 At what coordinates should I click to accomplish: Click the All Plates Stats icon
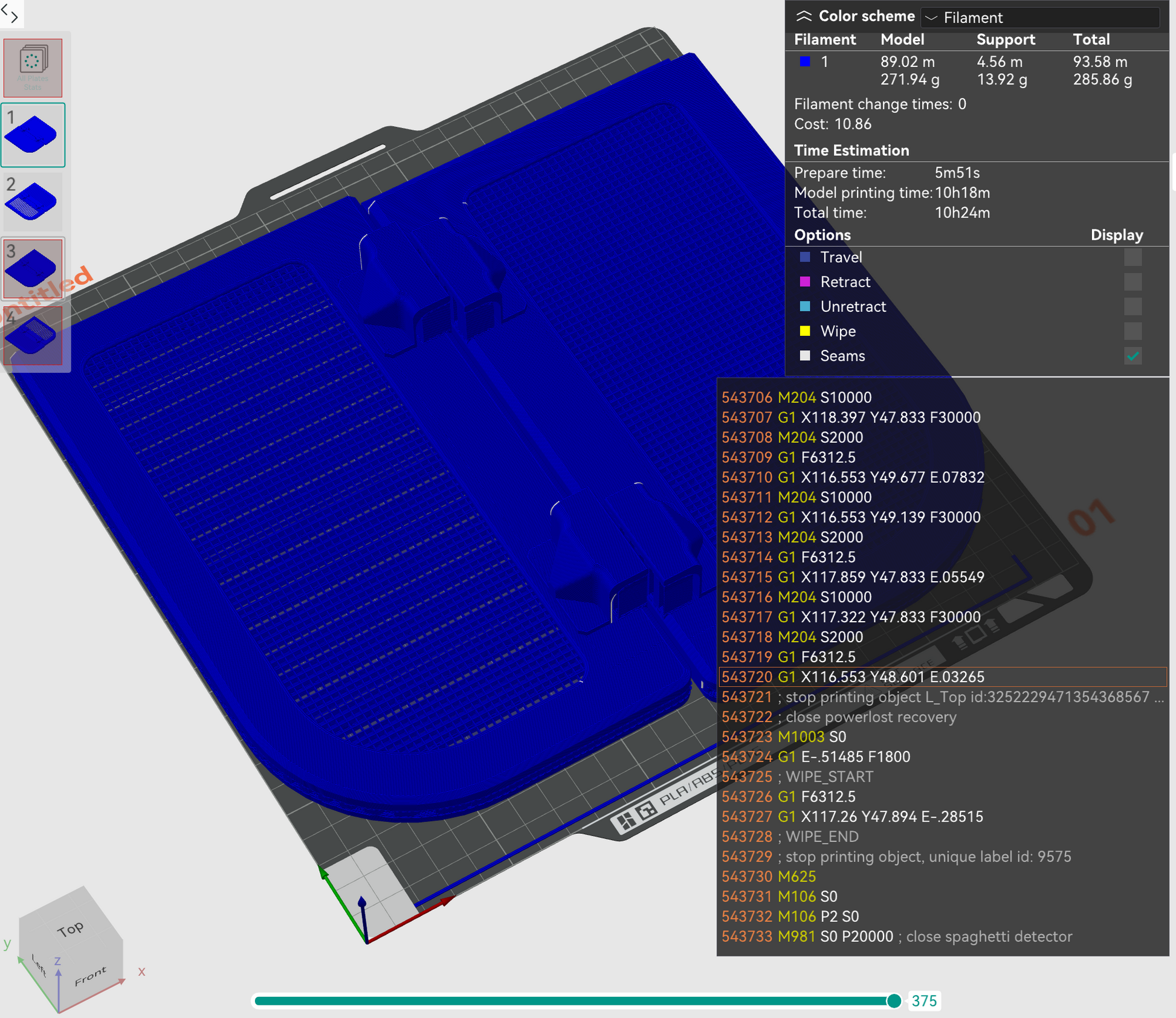click(33, 67)
